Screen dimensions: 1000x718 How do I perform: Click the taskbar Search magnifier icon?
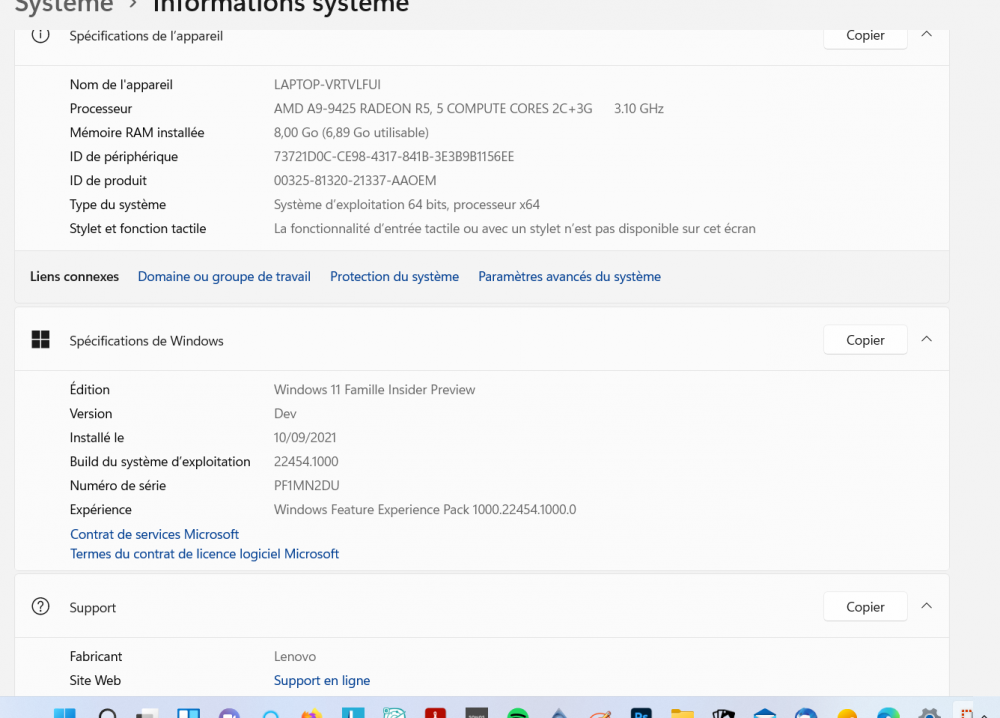[x=107, y=713]
